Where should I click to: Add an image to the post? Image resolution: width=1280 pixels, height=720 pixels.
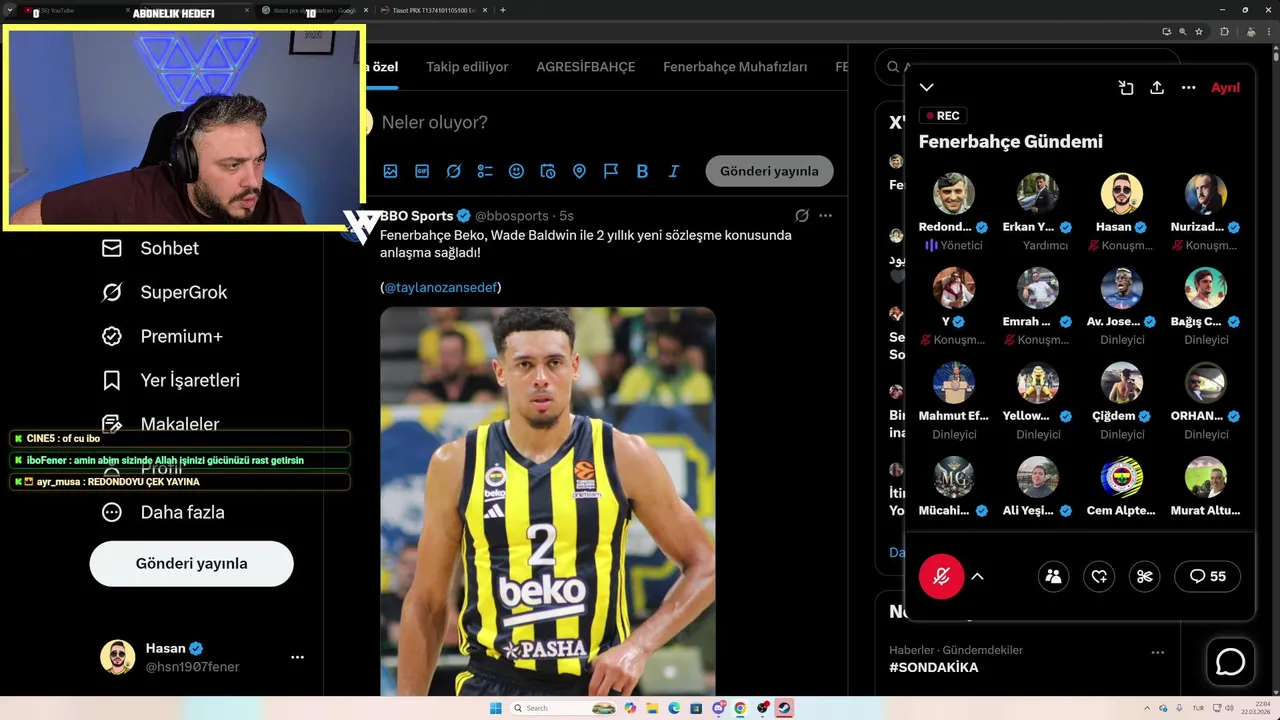390,171
